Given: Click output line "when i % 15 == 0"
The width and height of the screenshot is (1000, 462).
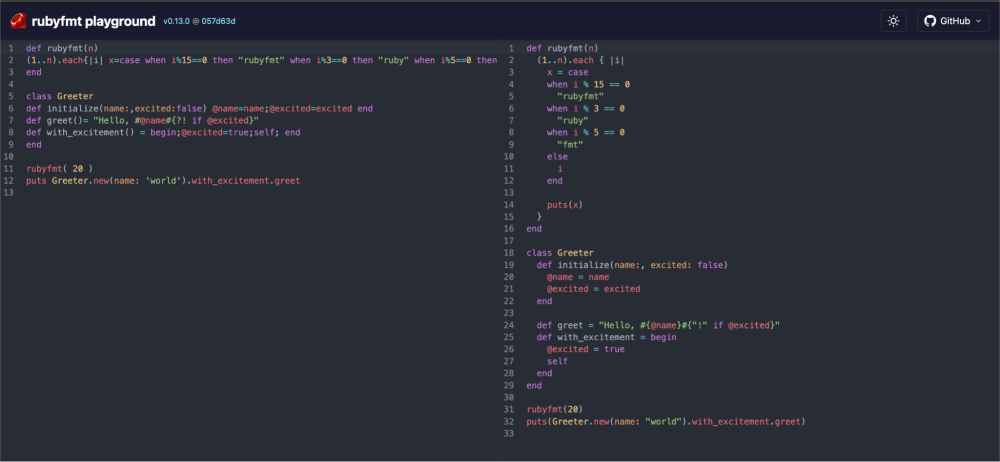Looking at the screenshot, I should (588, 84).
